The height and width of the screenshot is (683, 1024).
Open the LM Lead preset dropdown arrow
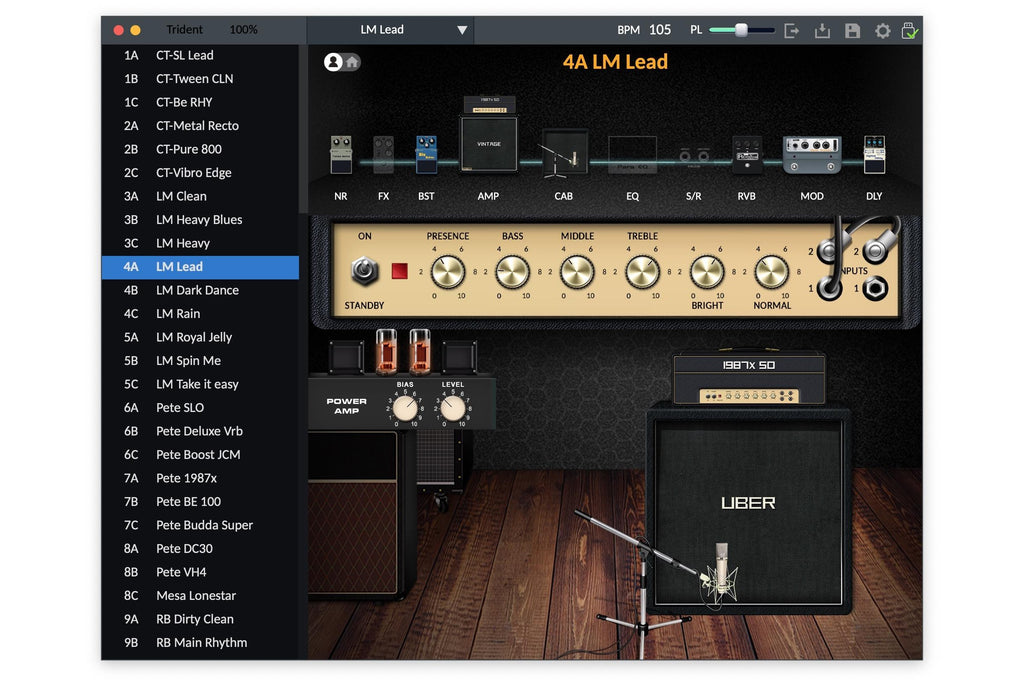[x=462, y=30]
